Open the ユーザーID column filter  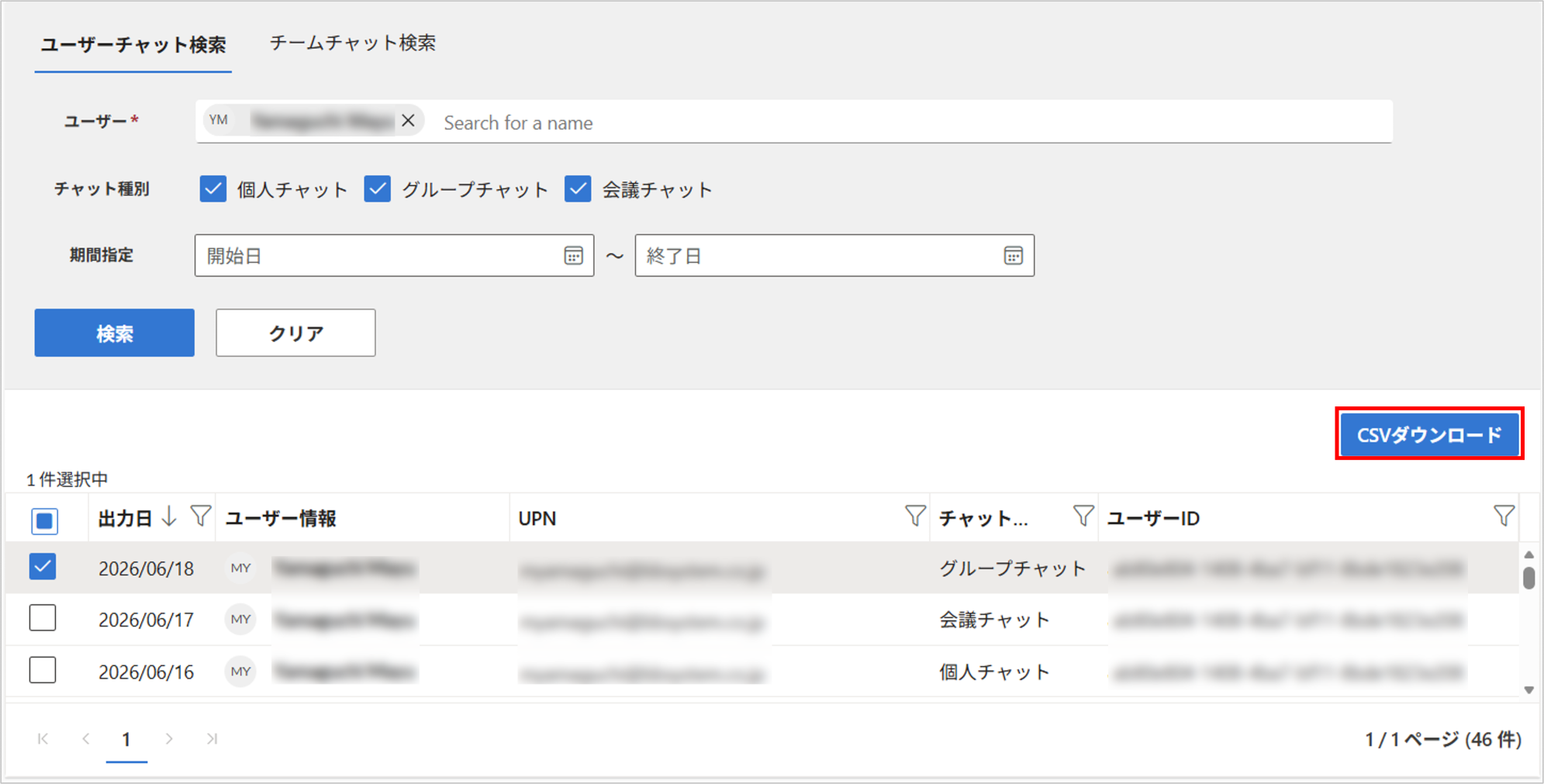1504,516
